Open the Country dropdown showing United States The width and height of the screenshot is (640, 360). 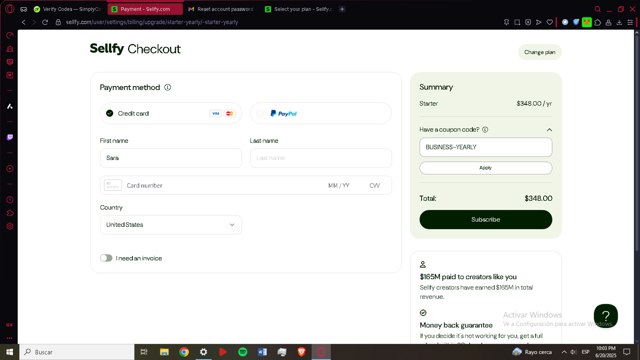171,224
